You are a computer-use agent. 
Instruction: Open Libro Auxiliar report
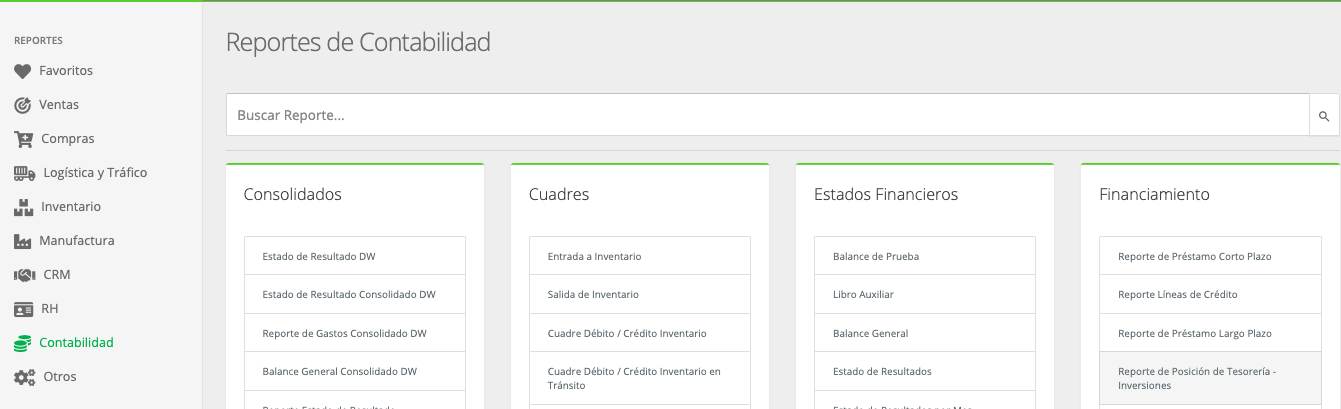point(925,294)
